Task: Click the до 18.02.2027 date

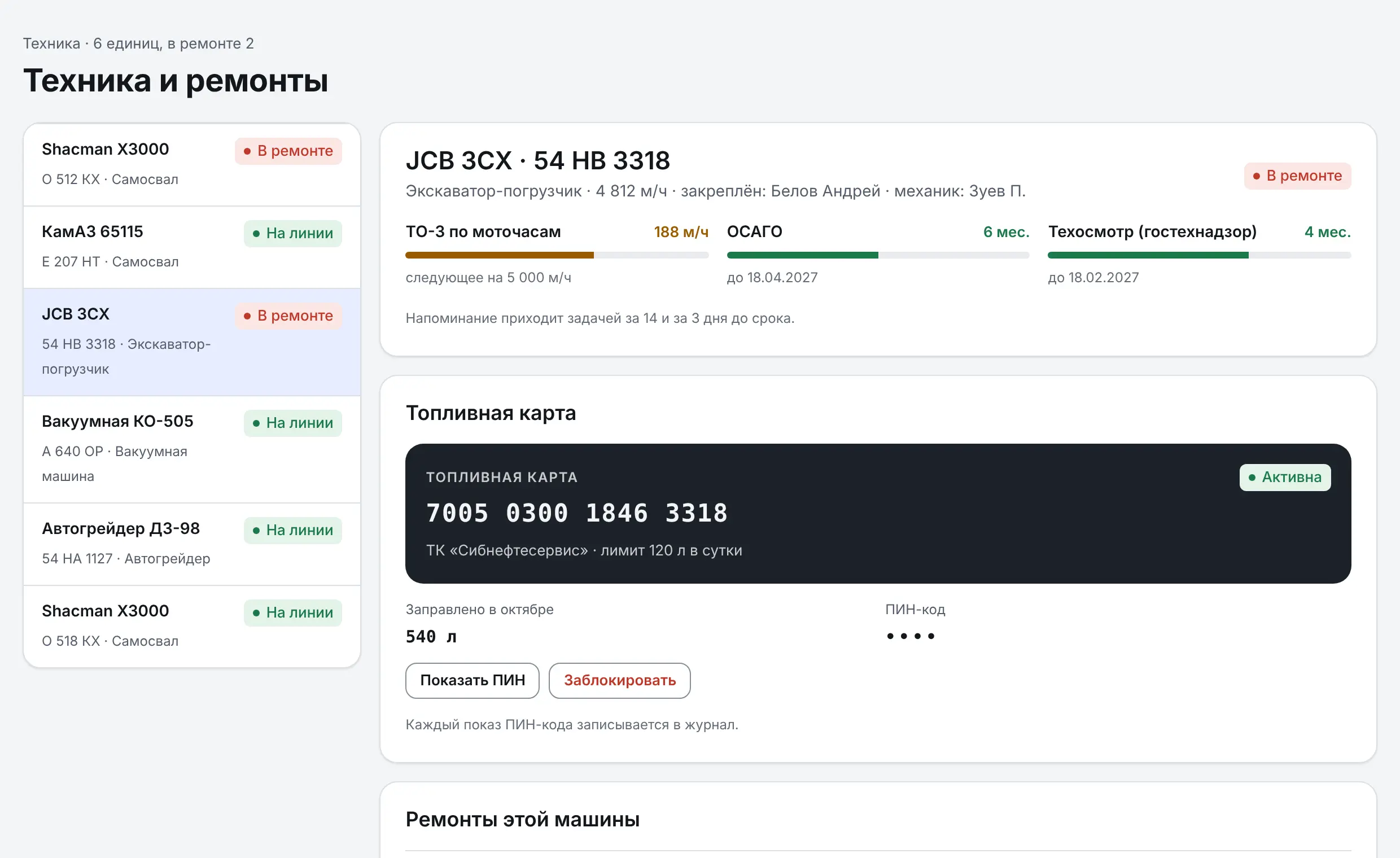Action: [1093, 277]
